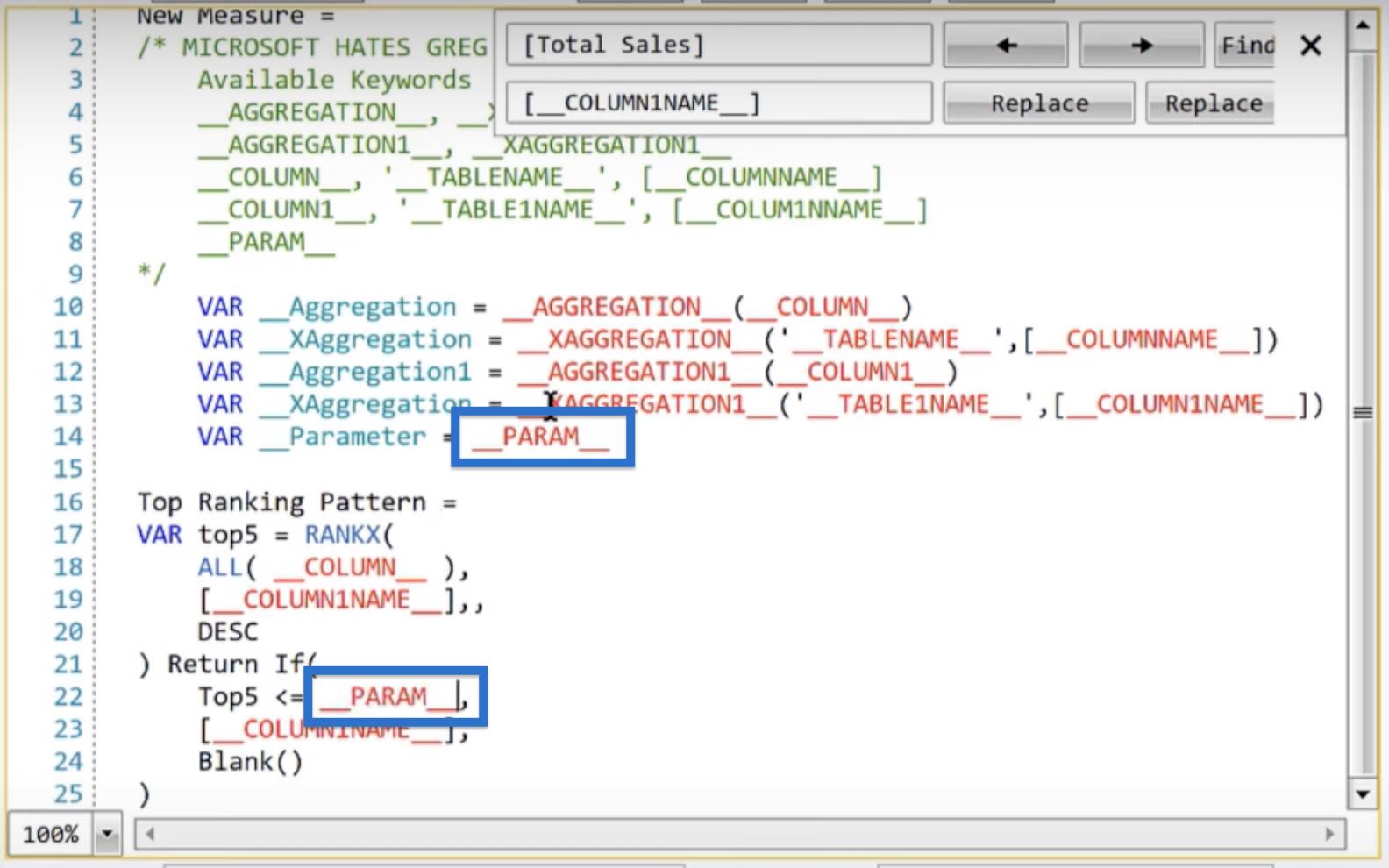
Task: Click the first Replace button
Action: click(1039, 103)
